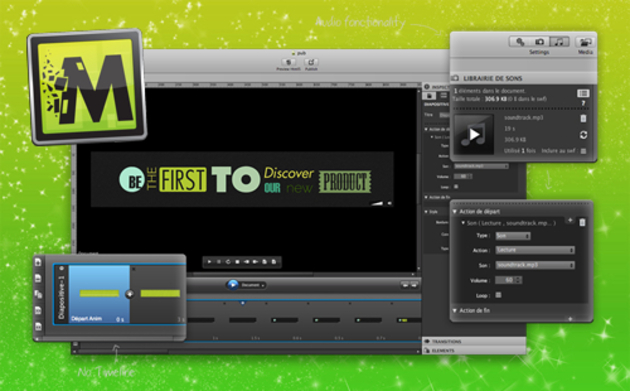
Task: Toggle the 'Inclure au swf' checkbox
Action: [x=583, y=151]
